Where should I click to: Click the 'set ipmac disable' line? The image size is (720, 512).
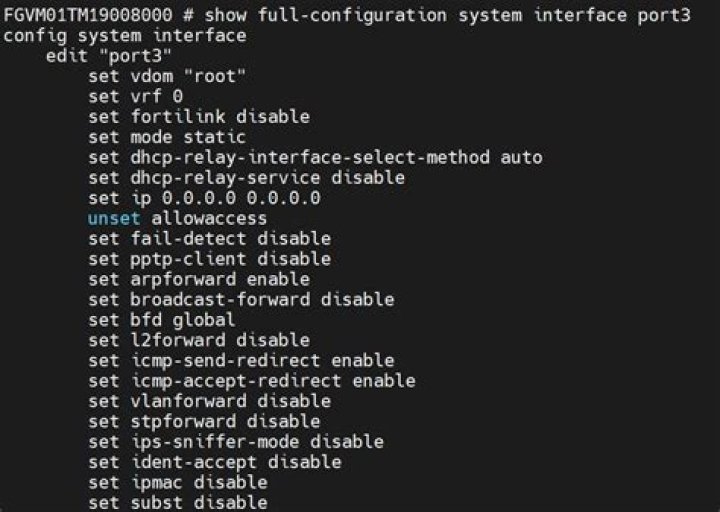pyautogui.click(x=178, y=482)
